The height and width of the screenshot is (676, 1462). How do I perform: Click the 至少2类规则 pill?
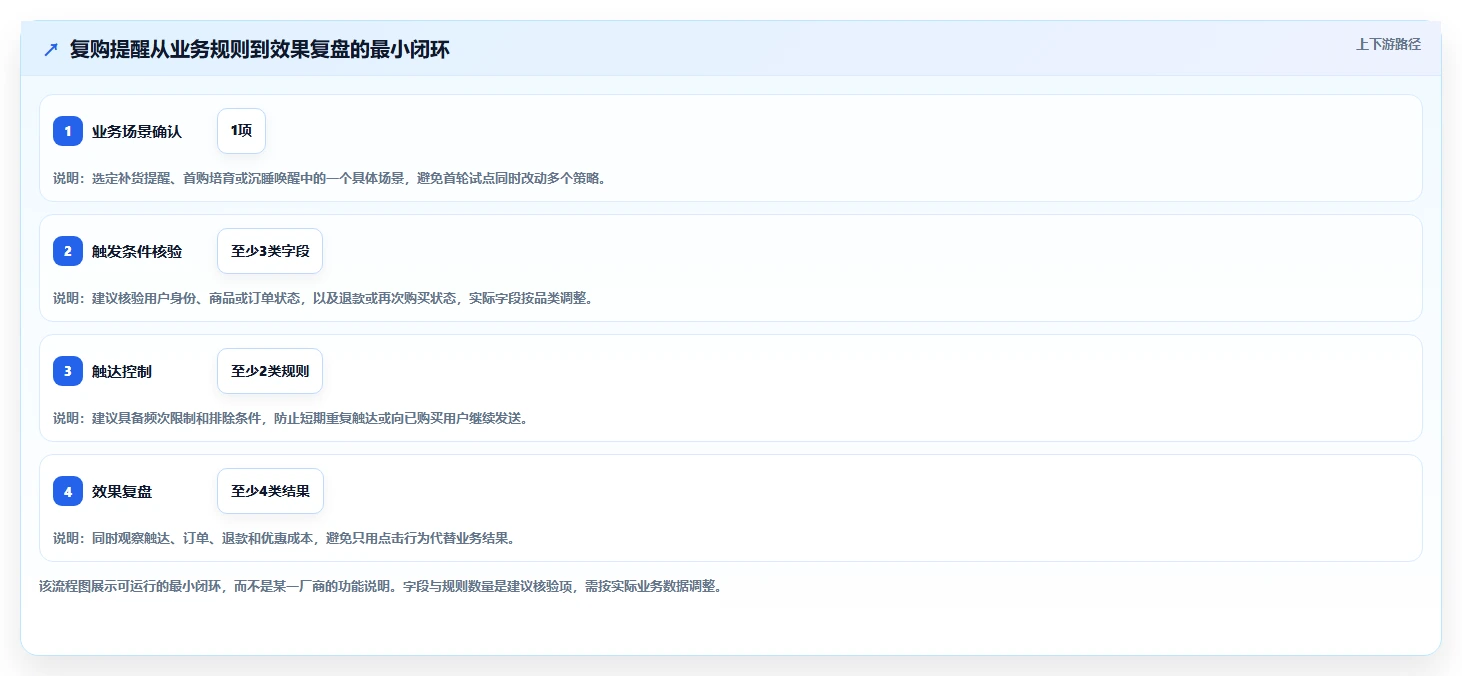coord(270,371)
